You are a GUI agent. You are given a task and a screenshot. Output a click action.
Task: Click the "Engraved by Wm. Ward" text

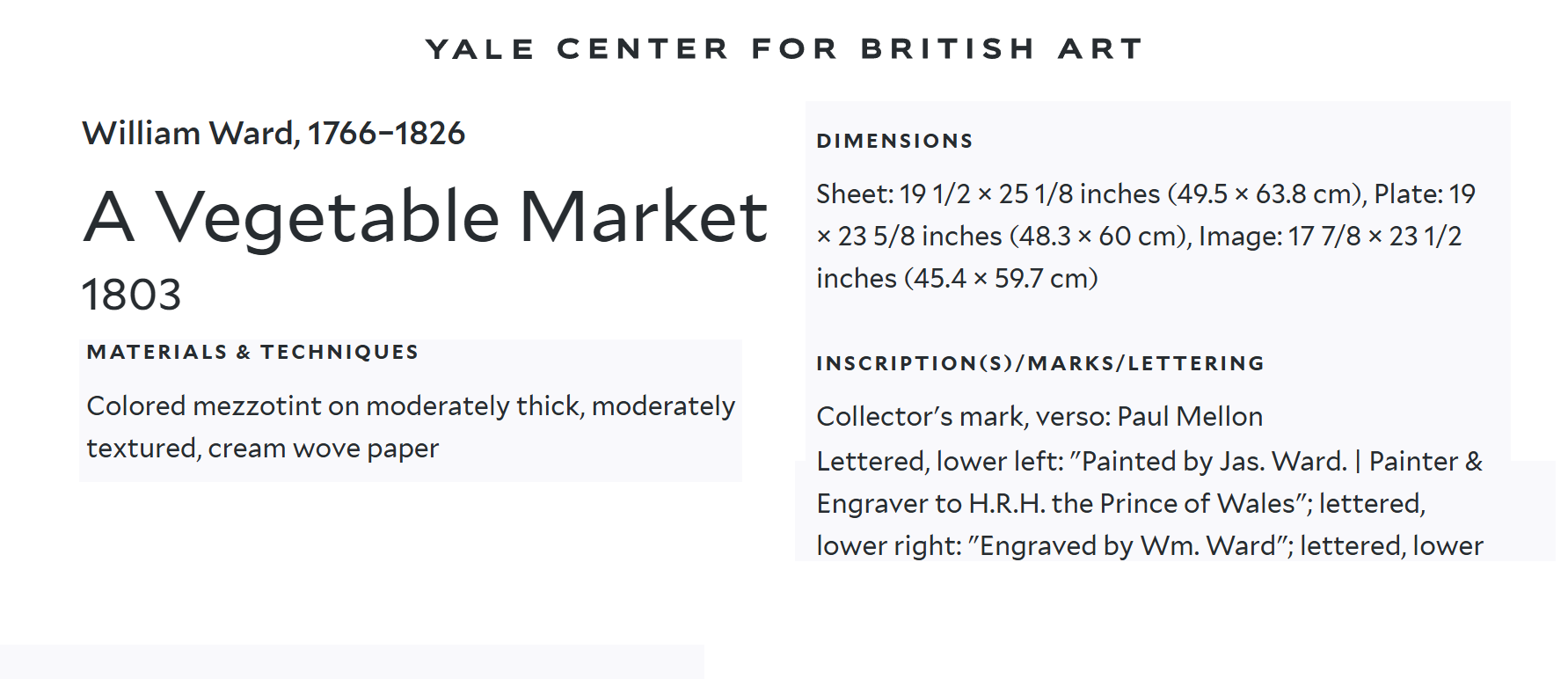pos(1129,545)
